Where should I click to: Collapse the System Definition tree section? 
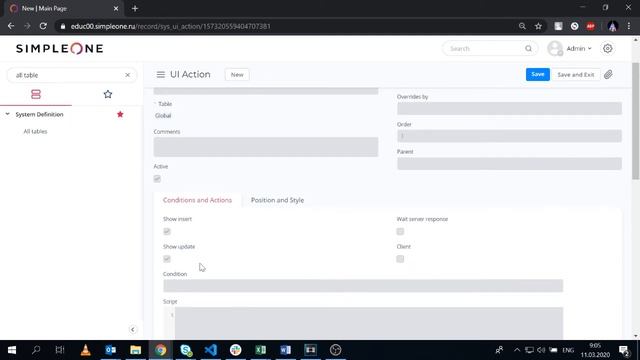point(7,114)
